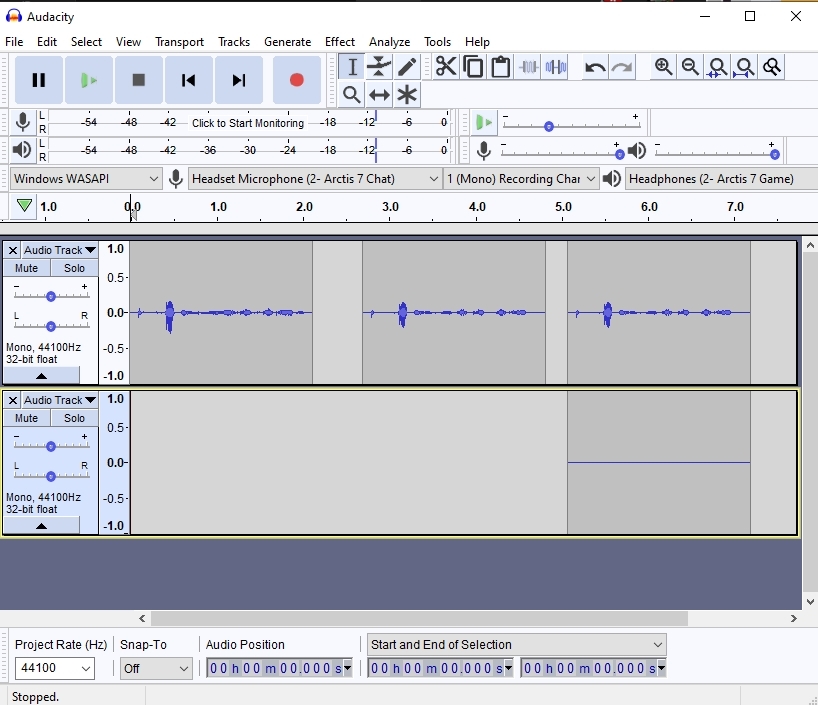The height and width of the screenshot is (705, 818).
Task: Close the second Audio Track with X
Action: tap(13, 400)
